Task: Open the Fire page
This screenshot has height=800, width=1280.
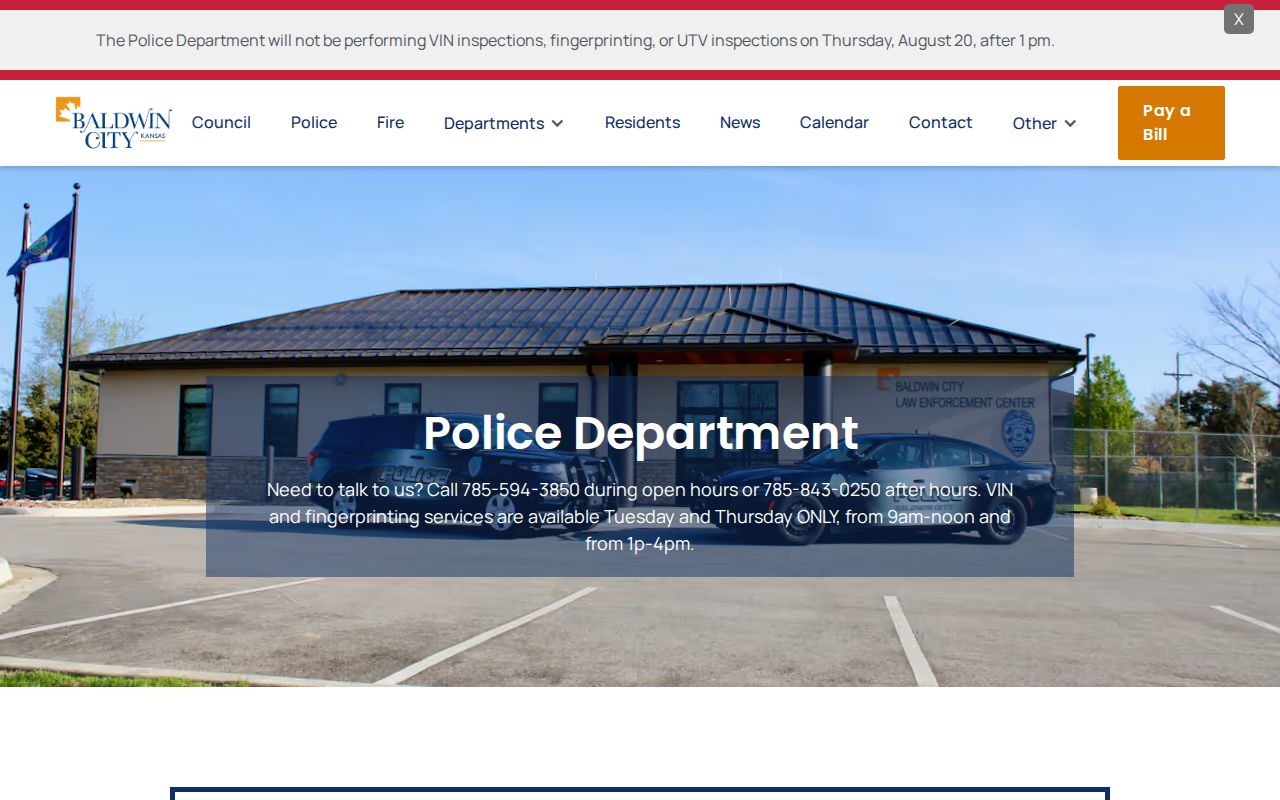Action: click(390, 122)
